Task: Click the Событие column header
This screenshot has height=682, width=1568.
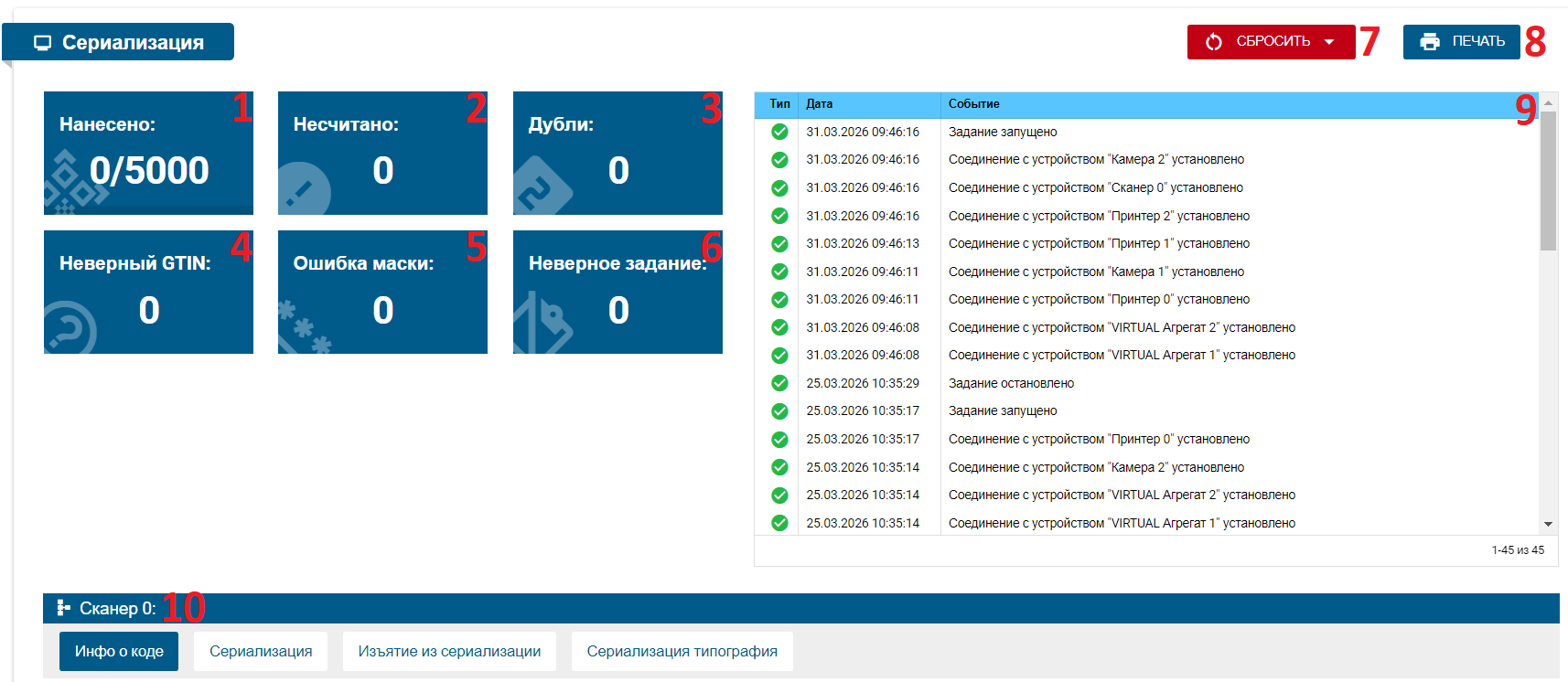Action: [1240, 104]
